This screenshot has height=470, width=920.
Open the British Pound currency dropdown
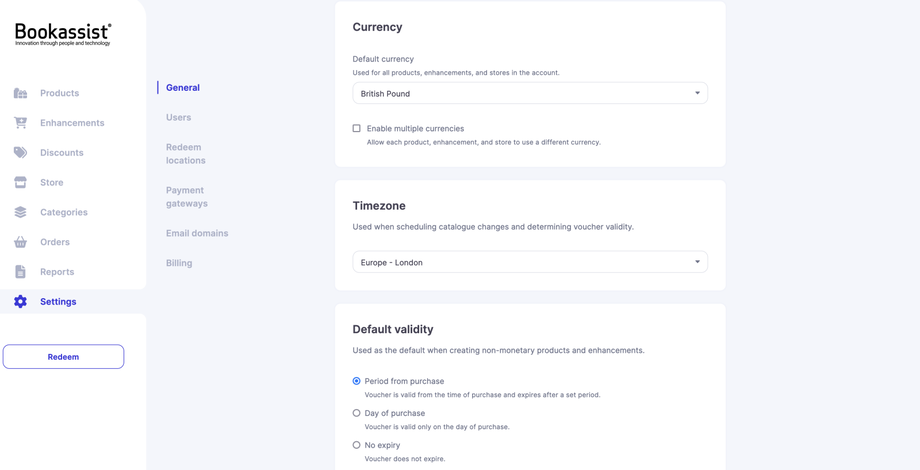click(530, 93)
